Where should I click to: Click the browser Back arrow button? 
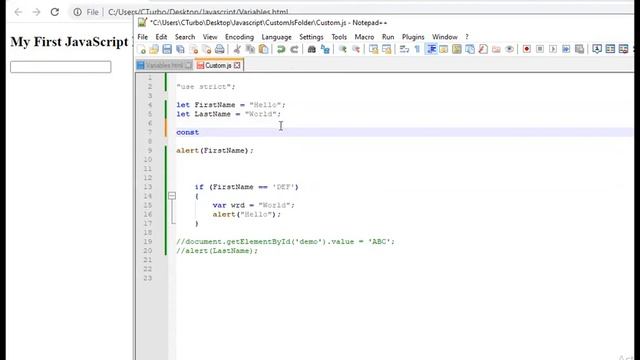(x=18, y=12)
